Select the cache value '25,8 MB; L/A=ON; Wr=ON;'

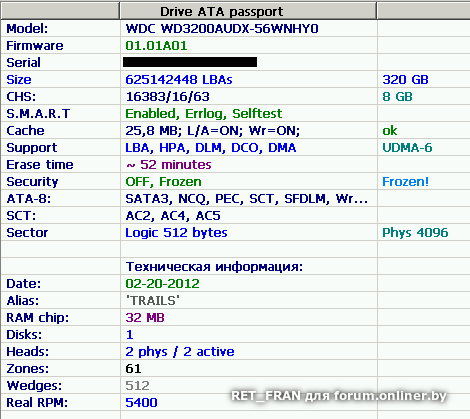tap(213, 131)
